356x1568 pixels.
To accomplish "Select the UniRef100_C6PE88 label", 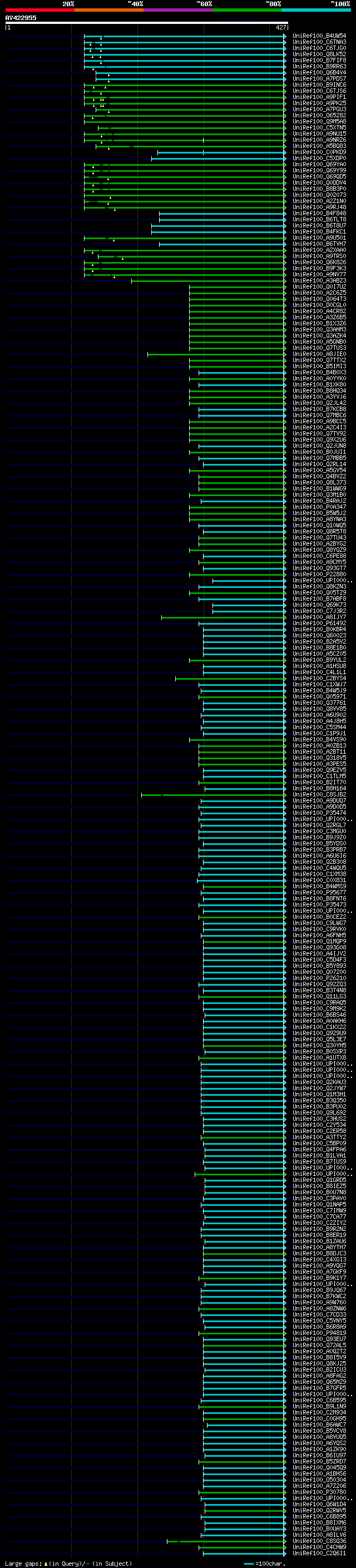I will [x=319, y=556].
